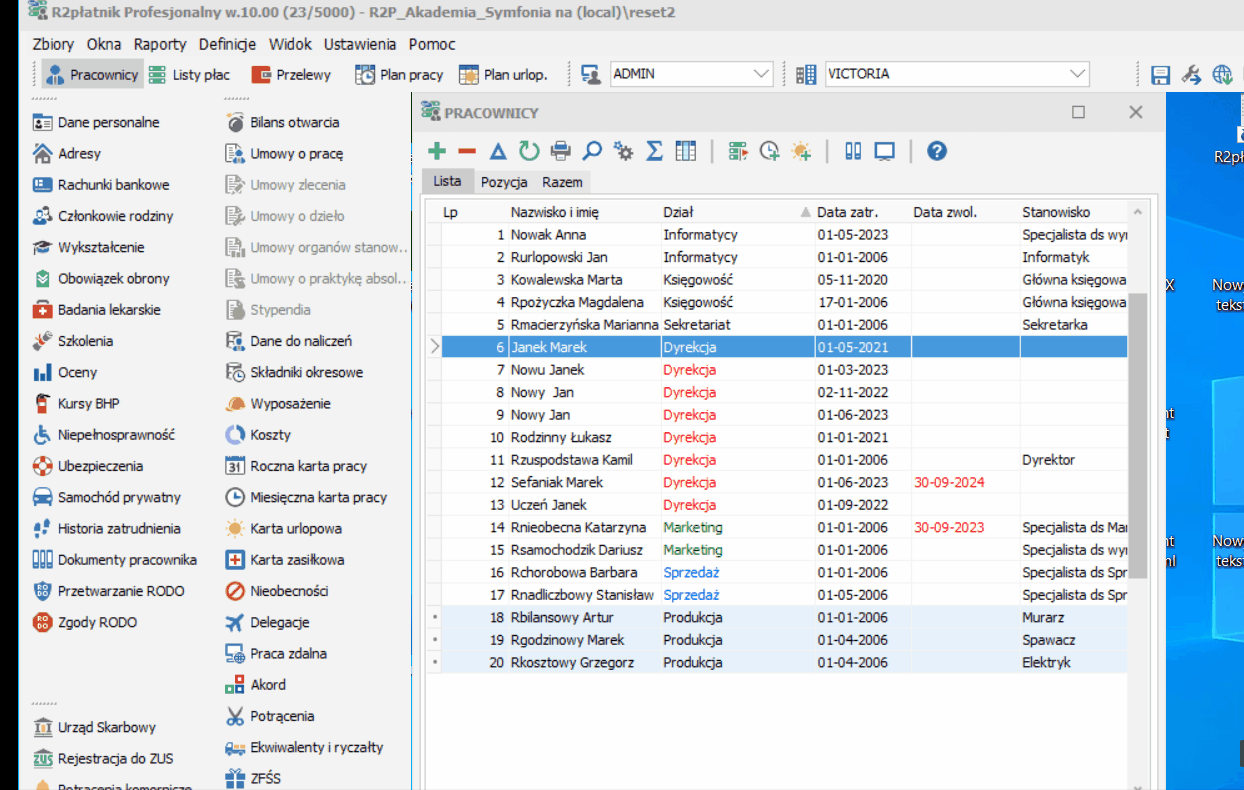Open the Zbiory menu
Image resolution: width=1244 pixels, height=790 pixels.
tap(53, 44)
